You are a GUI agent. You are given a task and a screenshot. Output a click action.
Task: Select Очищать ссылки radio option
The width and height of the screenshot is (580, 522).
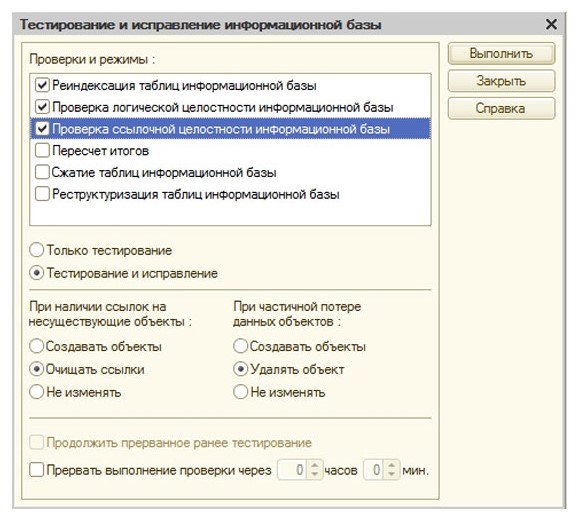(x=37, y=369)
